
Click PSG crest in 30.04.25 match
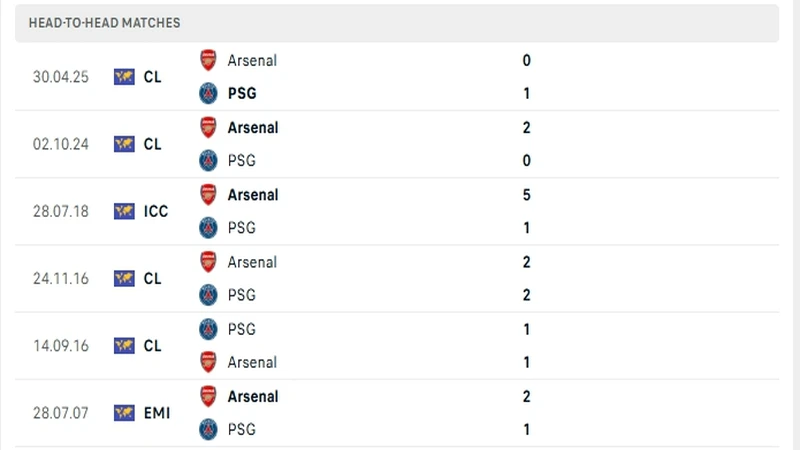click(x=208, y=94)
